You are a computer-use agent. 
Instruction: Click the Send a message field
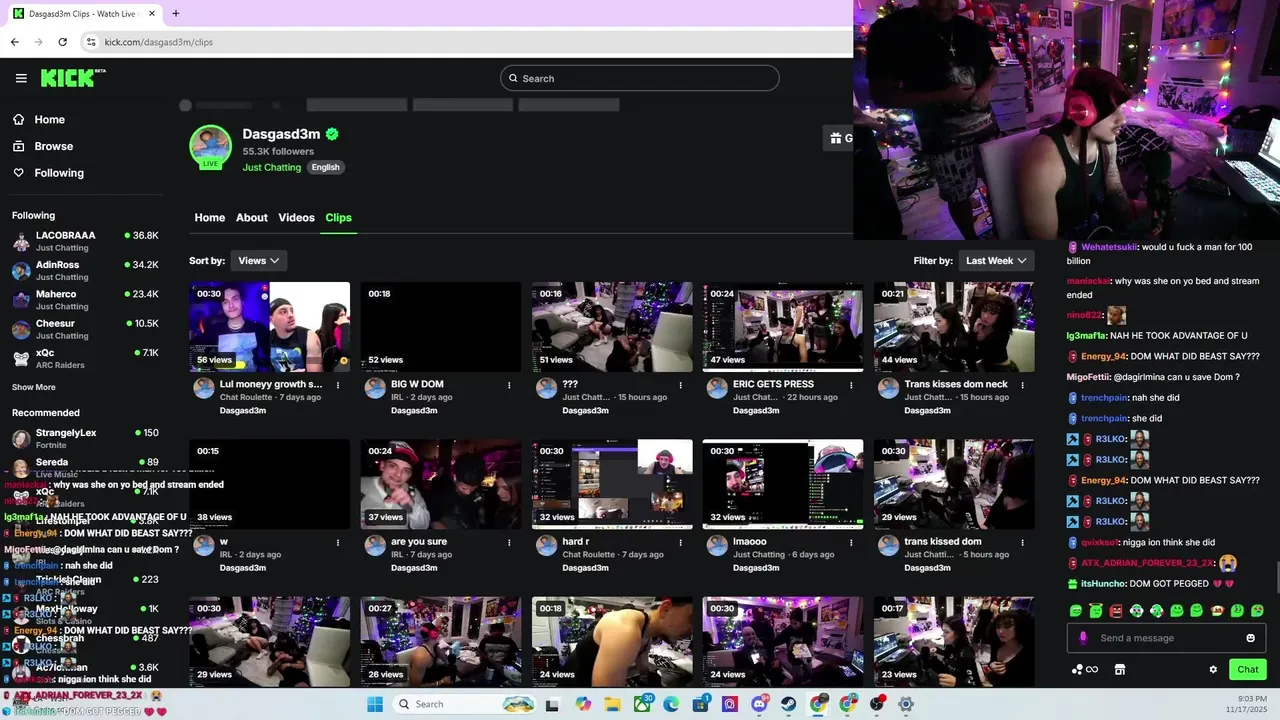(x=1165, y=638)
